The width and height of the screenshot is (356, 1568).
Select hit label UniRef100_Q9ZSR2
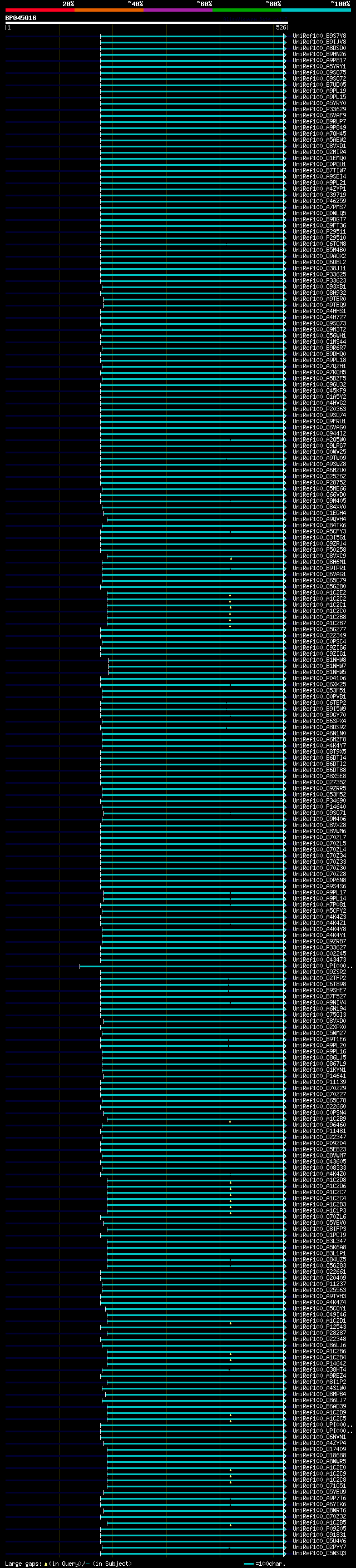tap(319, 972)
